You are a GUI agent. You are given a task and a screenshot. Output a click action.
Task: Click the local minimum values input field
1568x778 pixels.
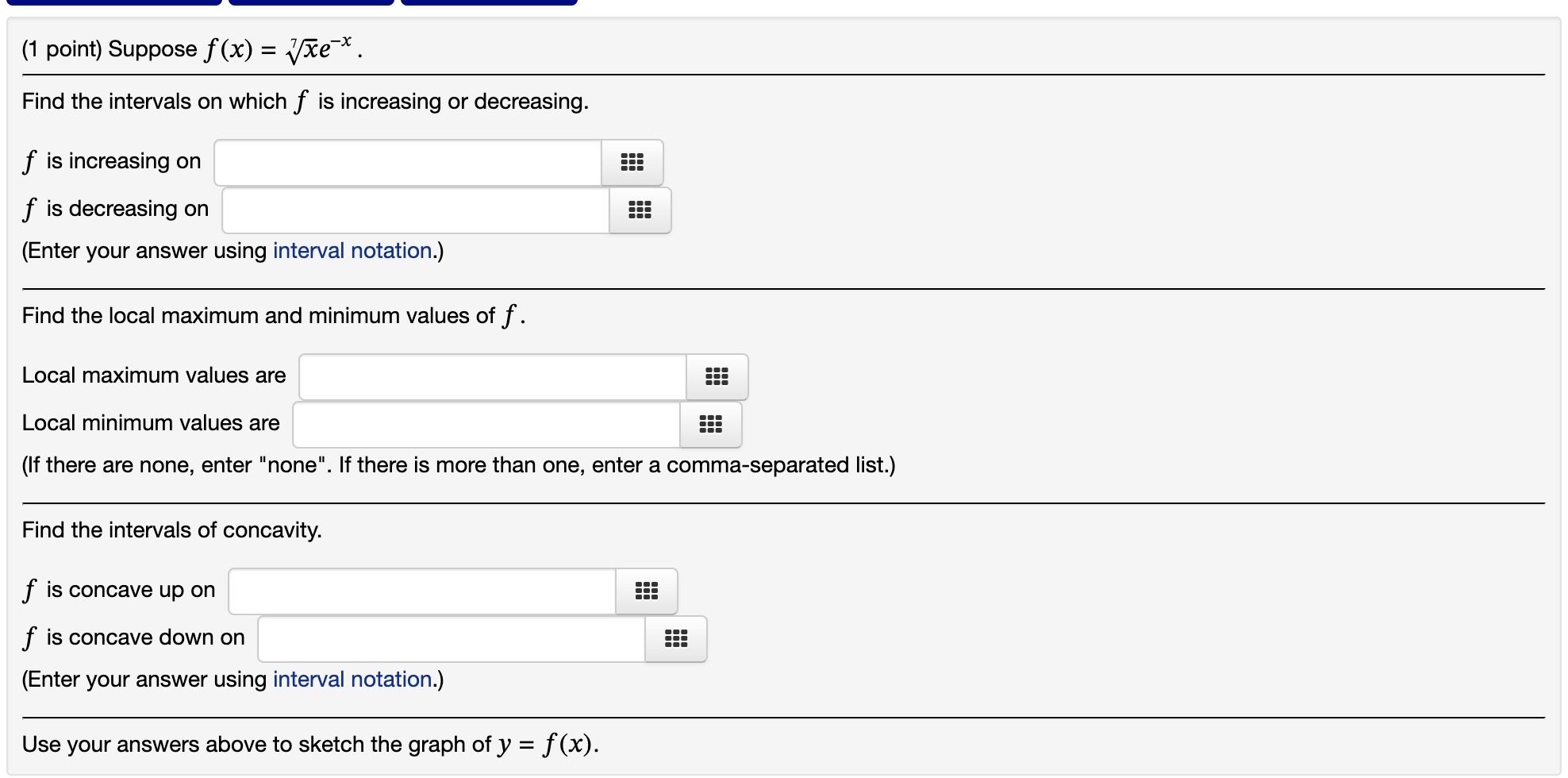pos(484,424)
